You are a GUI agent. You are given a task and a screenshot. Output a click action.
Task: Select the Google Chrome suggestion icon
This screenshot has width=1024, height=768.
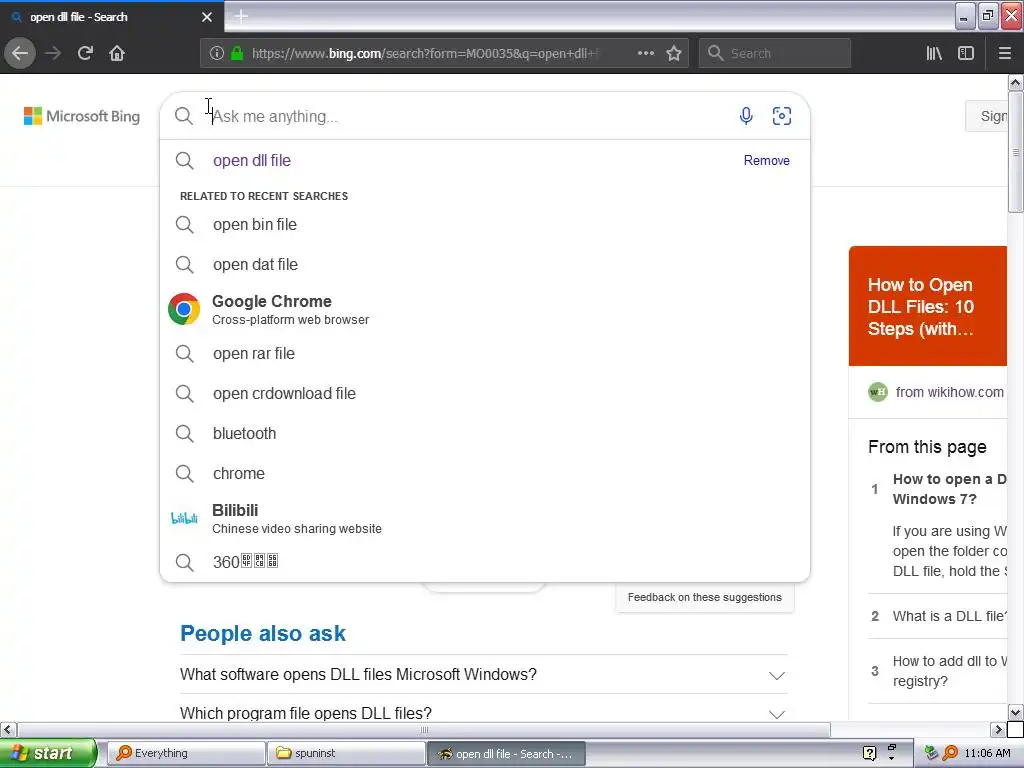tap(184, 309)
